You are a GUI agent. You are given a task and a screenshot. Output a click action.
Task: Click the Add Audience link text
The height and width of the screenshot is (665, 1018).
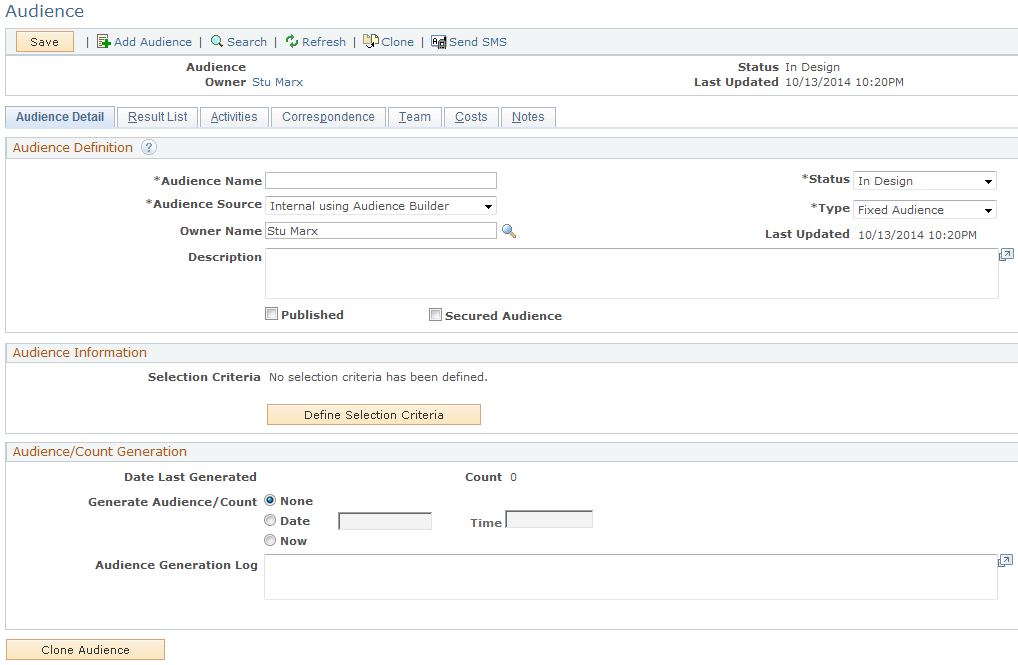[153, 42]
